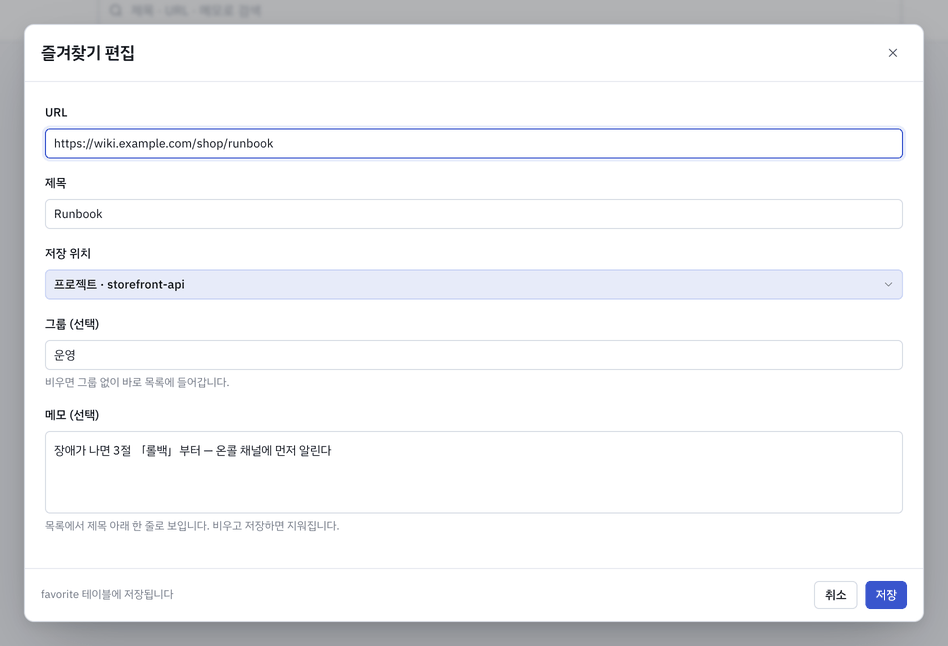The width and height of the screenshot is (948, 646).
Task: Click the URL field label
Action: pyautogui.click(x=56, y=113)
